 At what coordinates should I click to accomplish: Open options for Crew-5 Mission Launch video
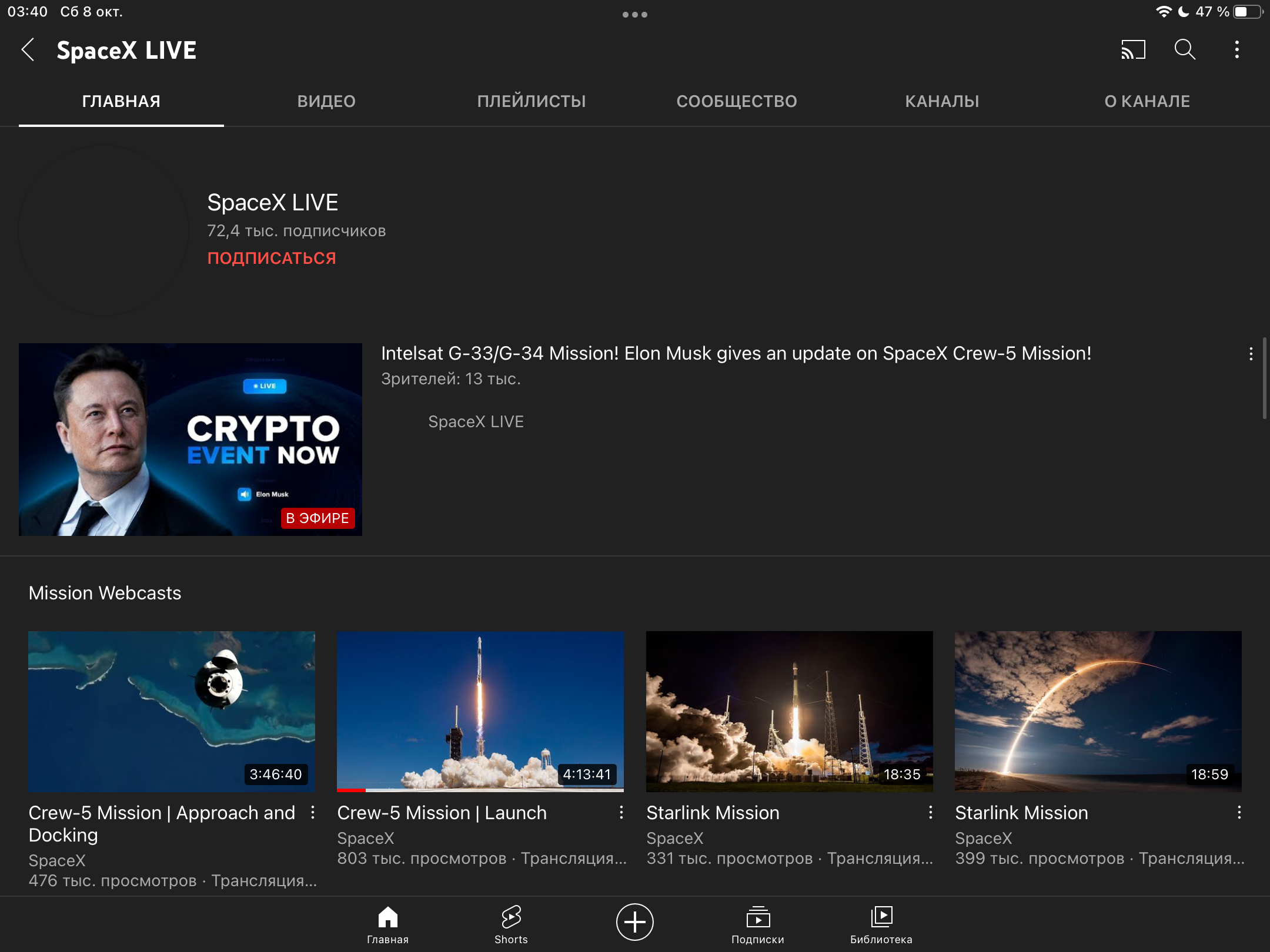tap(621, 813)
